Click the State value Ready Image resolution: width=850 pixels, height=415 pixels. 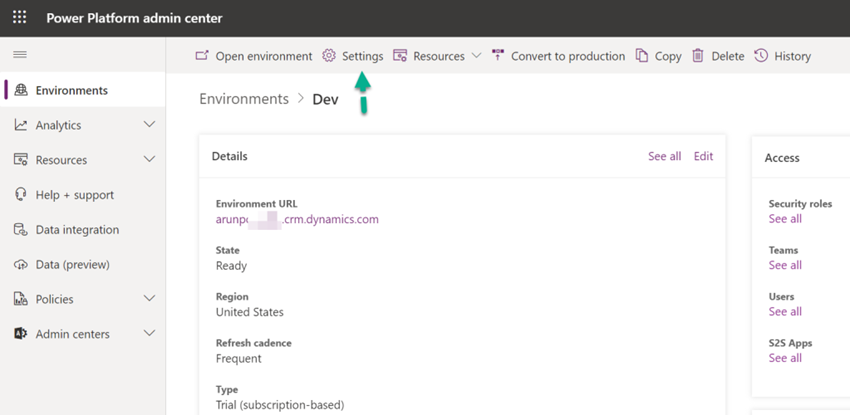click(231, 266)
